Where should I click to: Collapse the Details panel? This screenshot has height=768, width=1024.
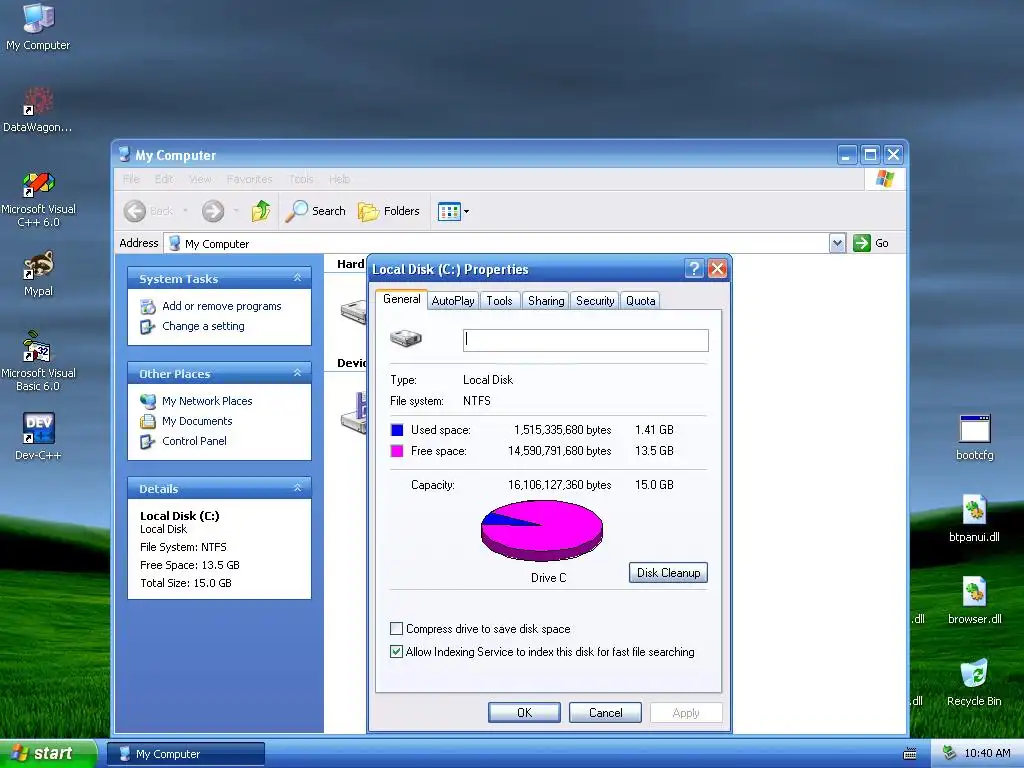click(x=297, y=488)
